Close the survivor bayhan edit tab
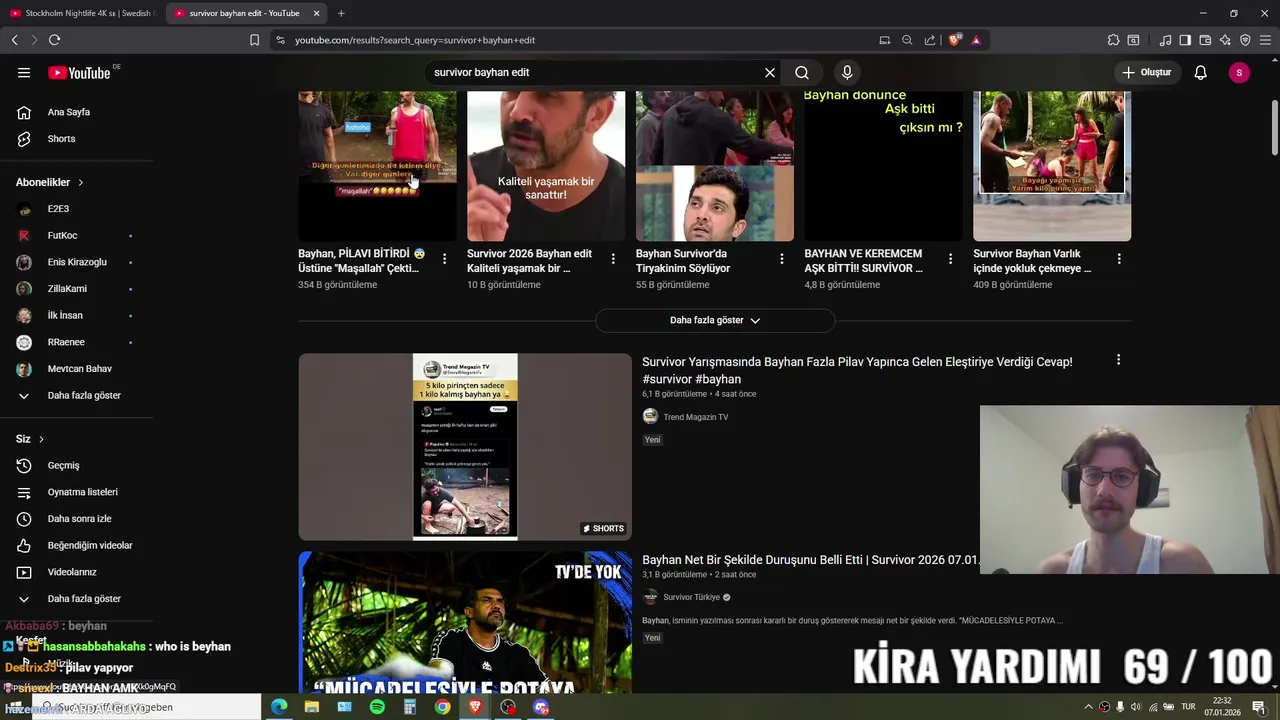 [317, 13]
